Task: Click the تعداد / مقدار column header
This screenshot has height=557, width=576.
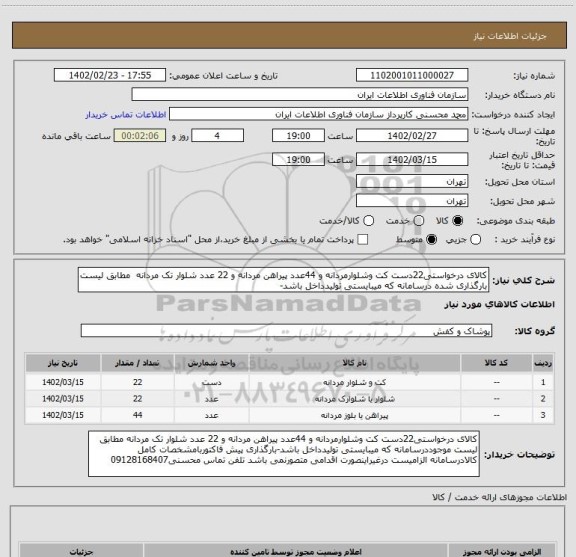Action: [x=137, y=363]
